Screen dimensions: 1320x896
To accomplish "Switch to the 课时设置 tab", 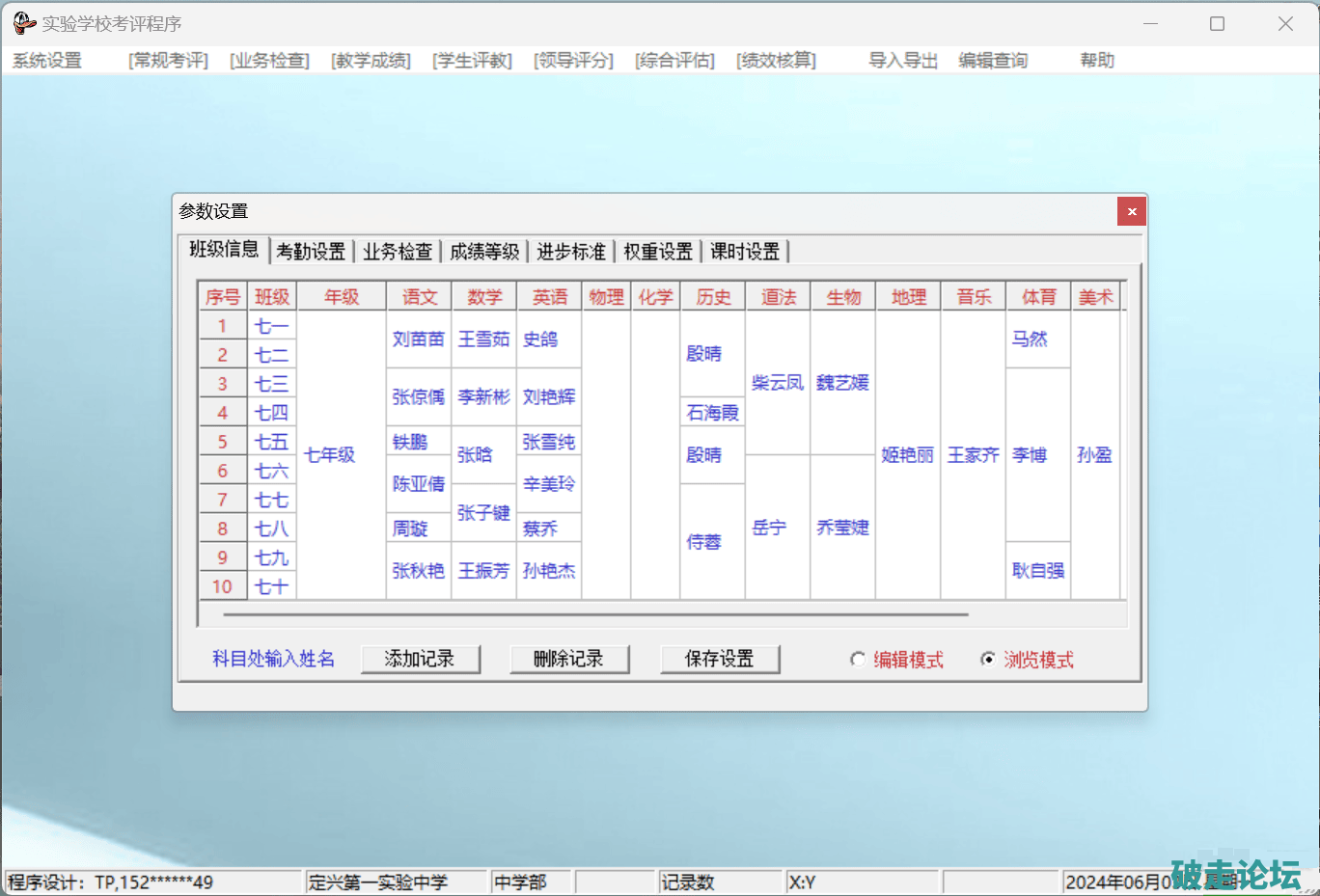I will pos(745,252).
